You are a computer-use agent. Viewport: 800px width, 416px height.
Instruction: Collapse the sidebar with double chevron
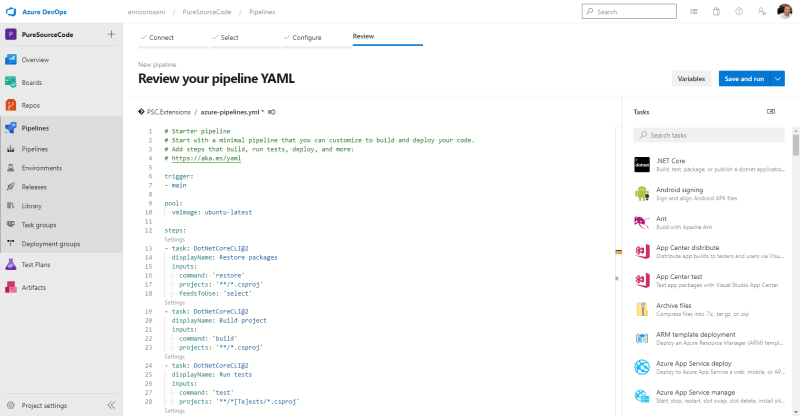[x=111, y=405]
